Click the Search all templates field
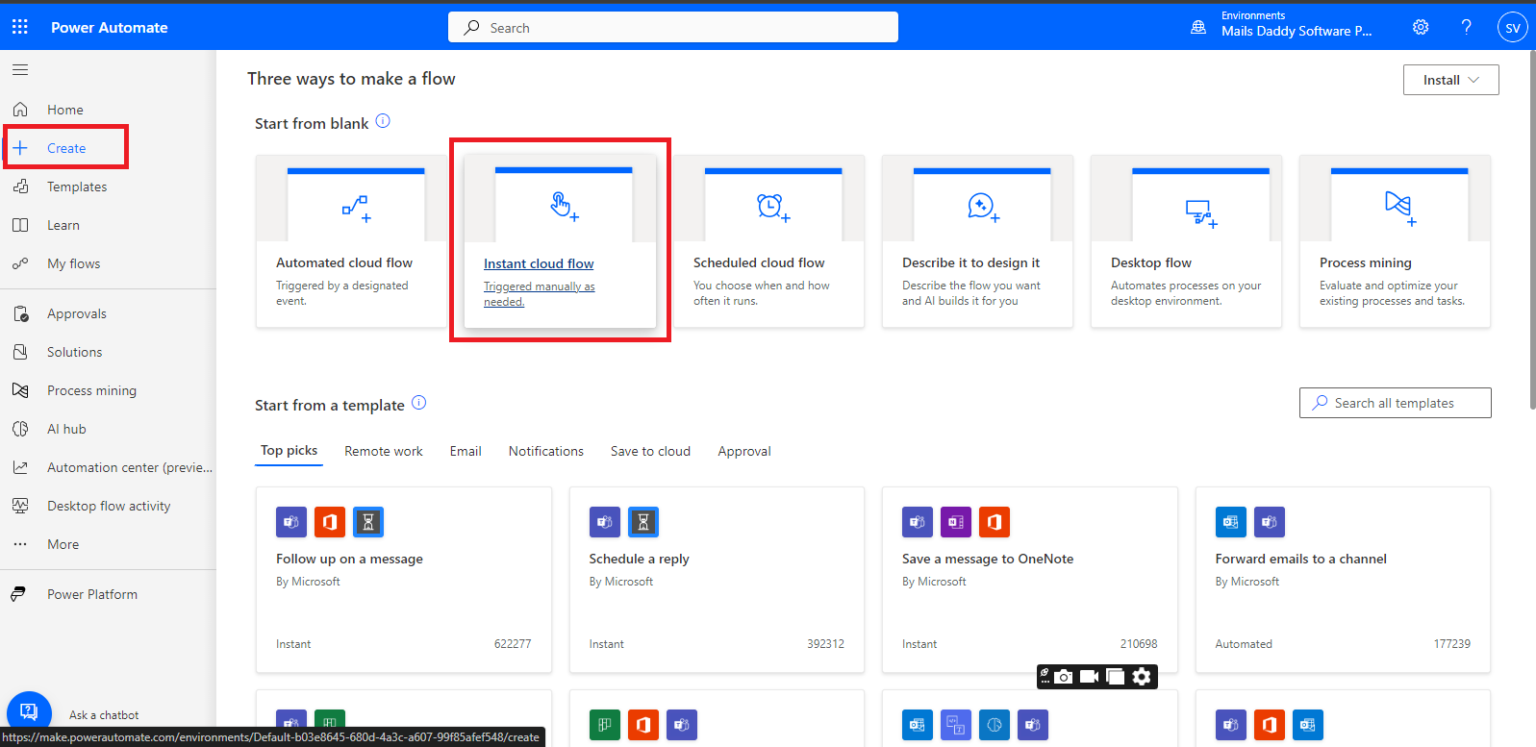 coord(1395,403)
